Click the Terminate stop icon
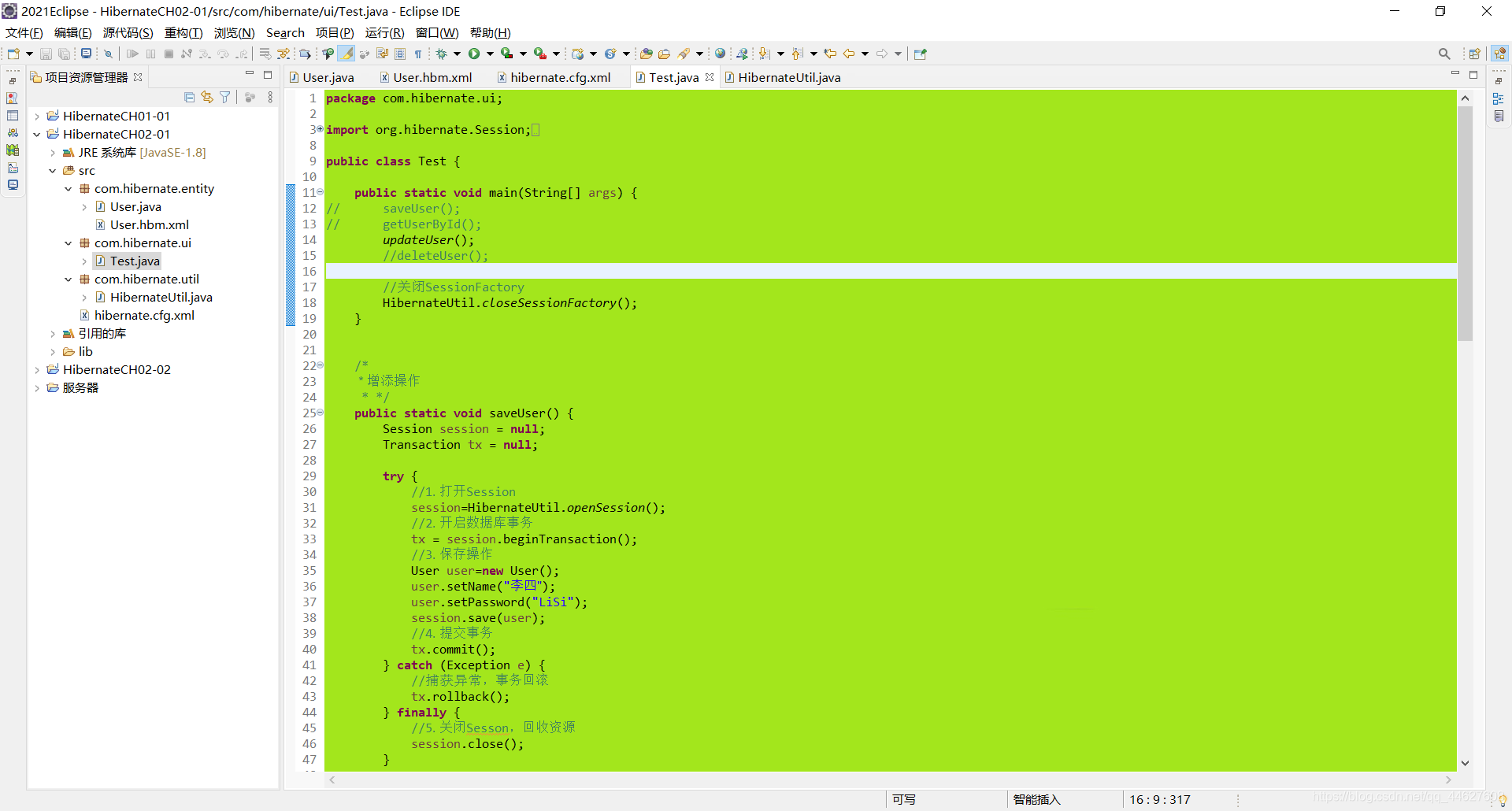 coord(169,54)
